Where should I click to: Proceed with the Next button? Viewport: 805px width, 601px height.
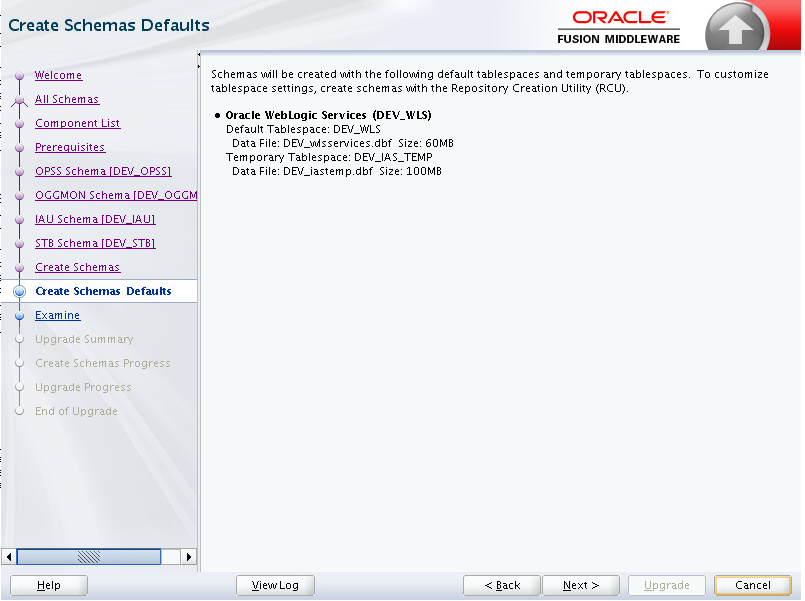(x=581, y=585)
